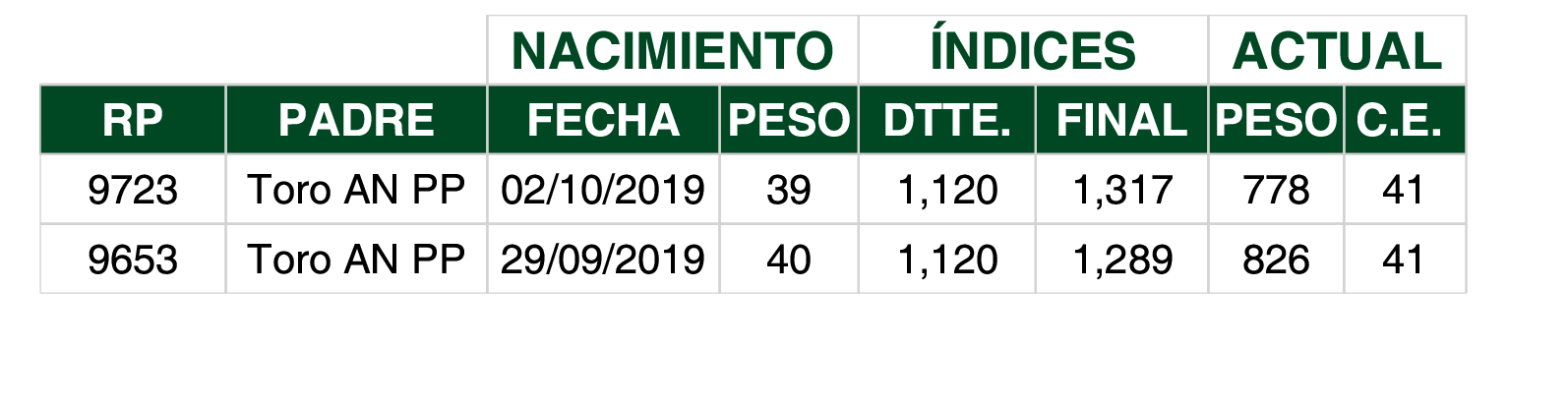The width and height of the screenshot is (1568, 406).
Task: Click the DTTE. column header
Action: pyautogui.click(x=946, y=120)
